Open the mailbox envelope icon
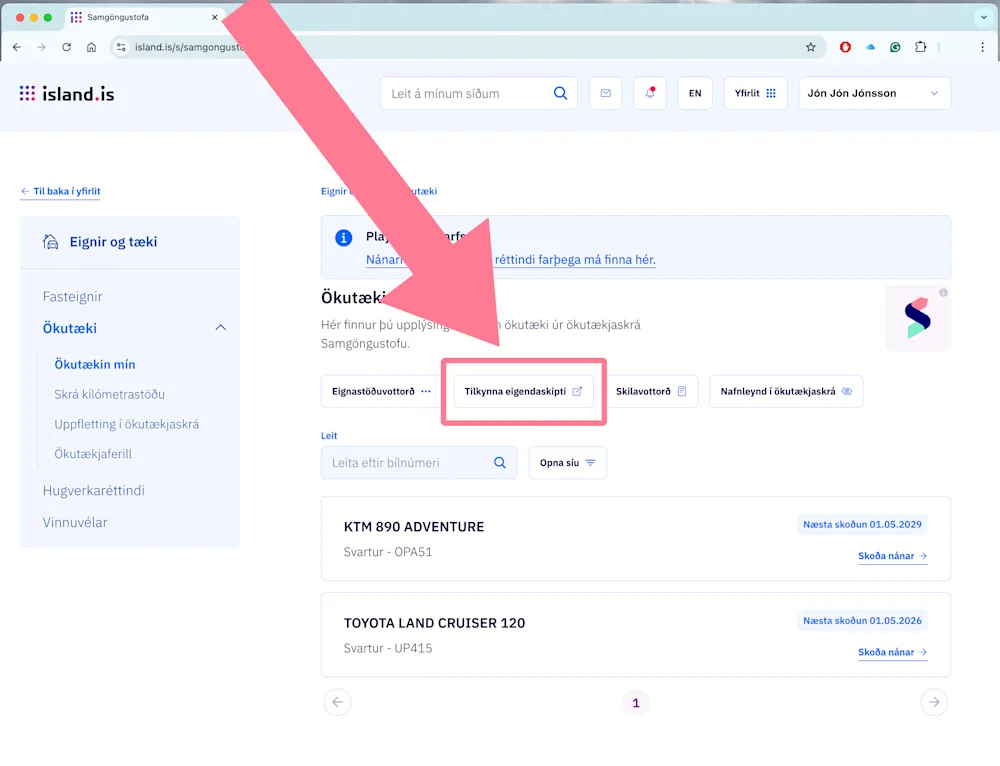 point(605,93)
